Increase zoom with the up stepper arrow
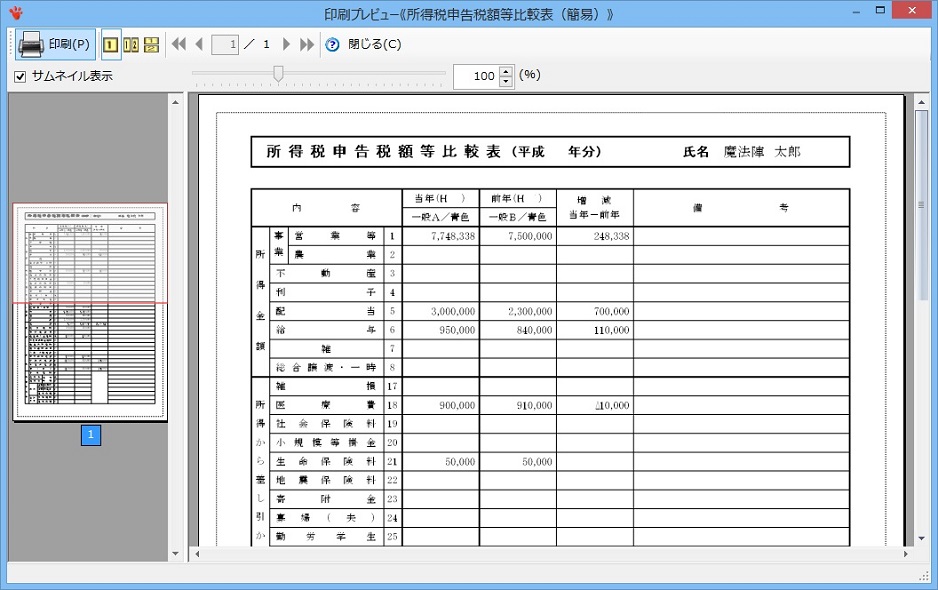The height and width of the screenshot is (590, 938). tap(507, 70)
